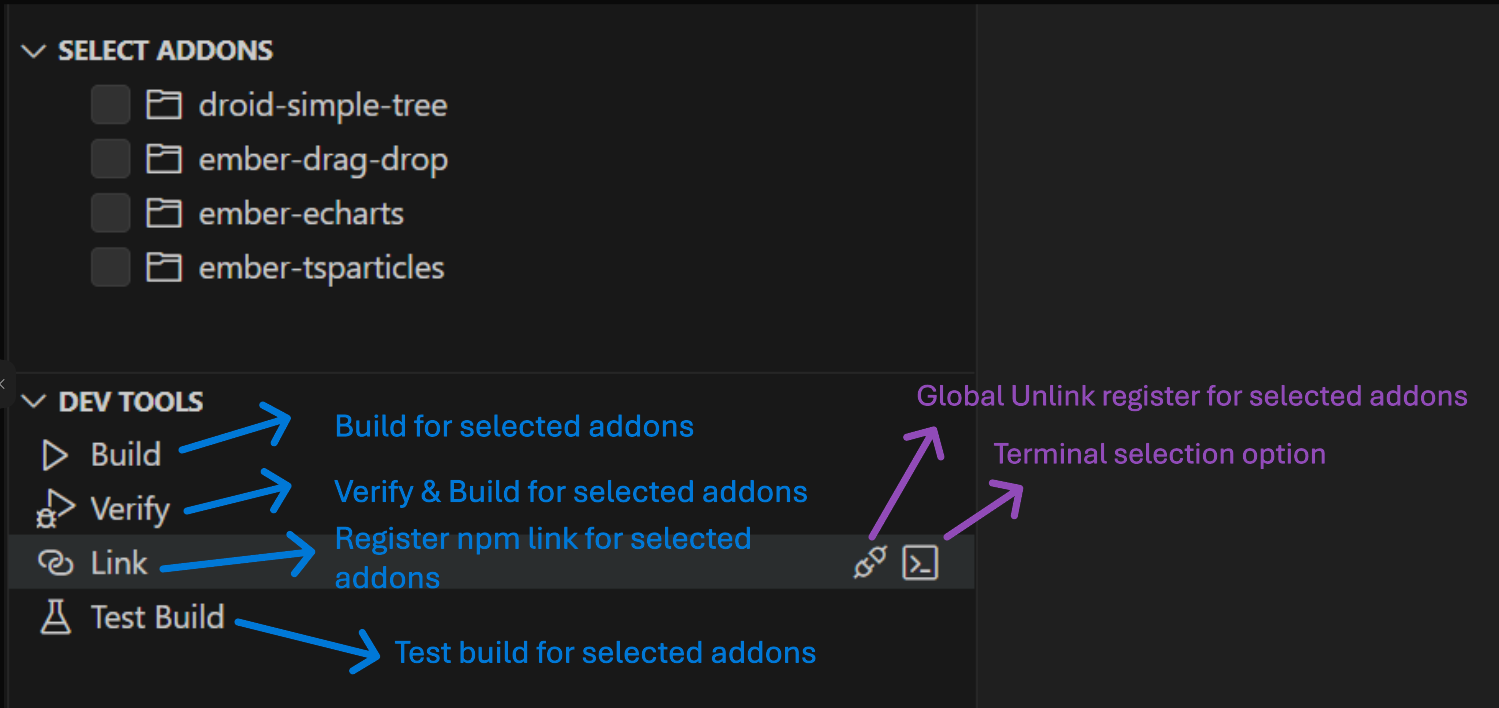
Task: Click the Link chain icon
Action: click(55, 563)
